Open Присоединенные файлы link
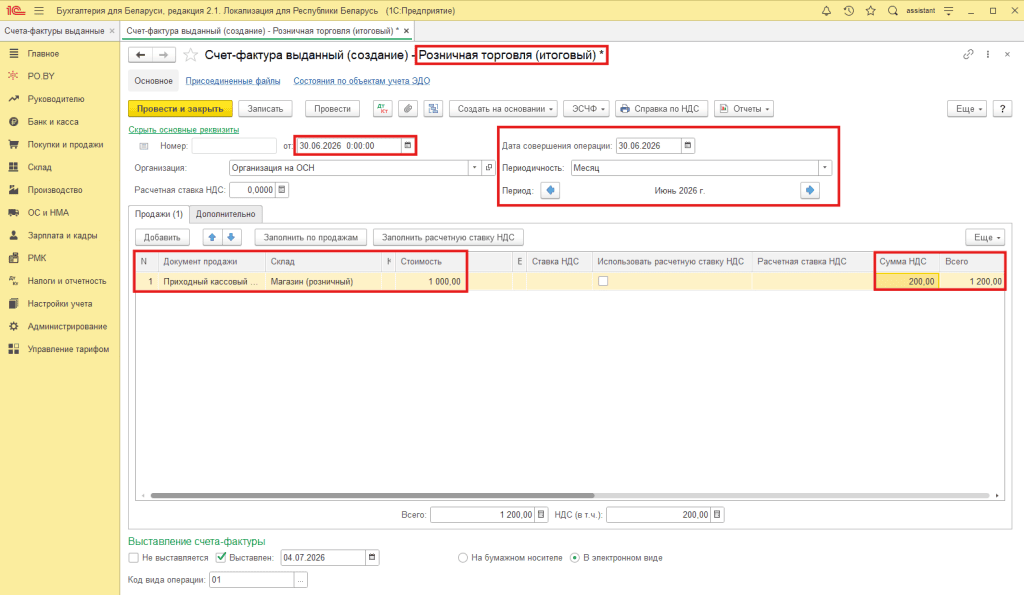 point(233,81)
